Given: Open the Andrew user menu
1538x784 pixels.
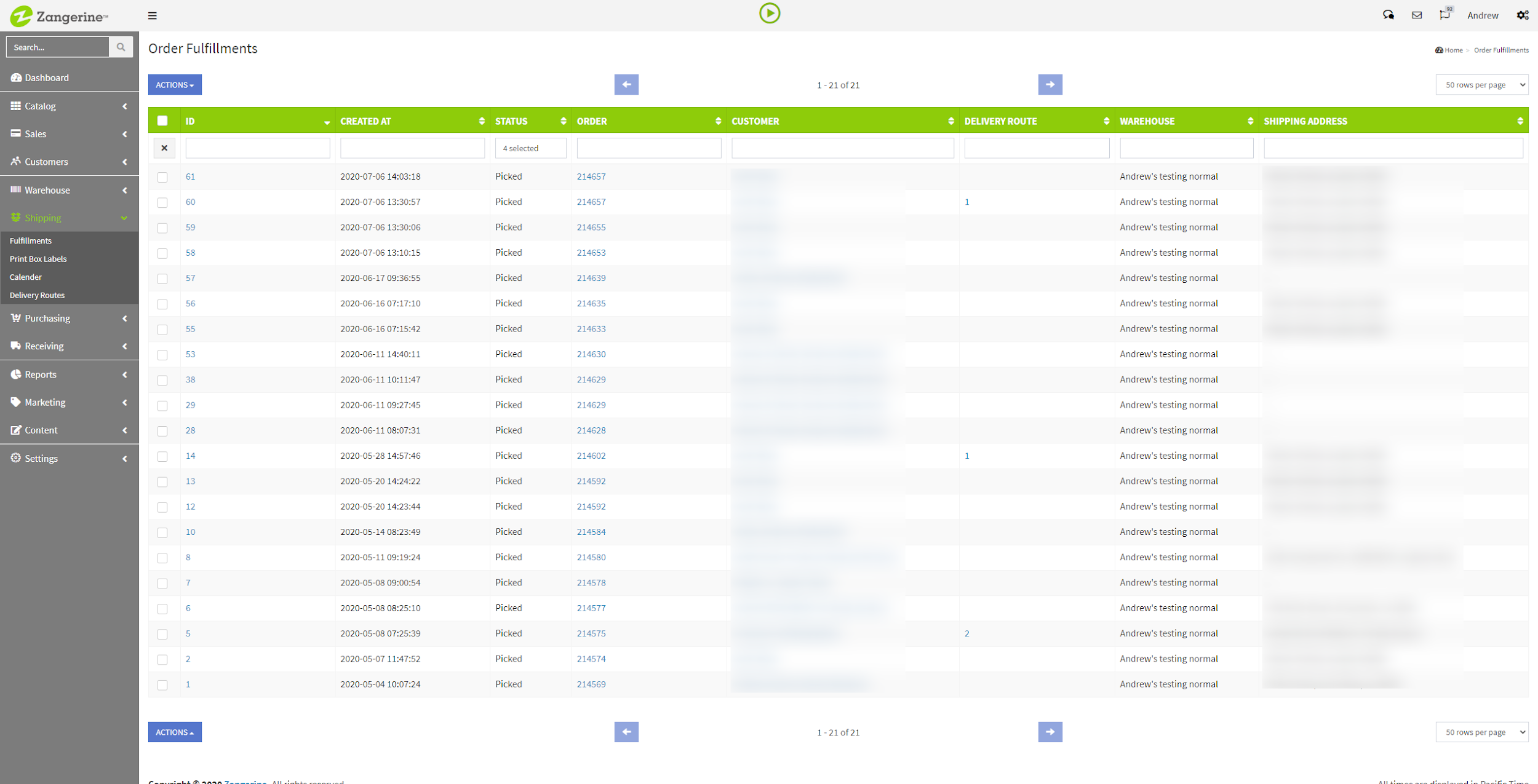Looking at the screenshot, I should tap(1483, 15).
